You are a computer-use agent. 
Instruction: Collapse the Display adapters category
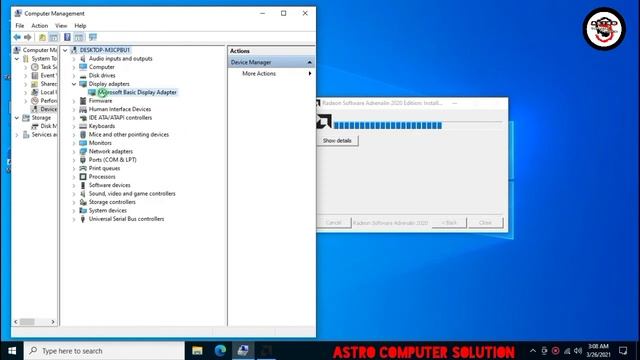click(x=74, y=84)
